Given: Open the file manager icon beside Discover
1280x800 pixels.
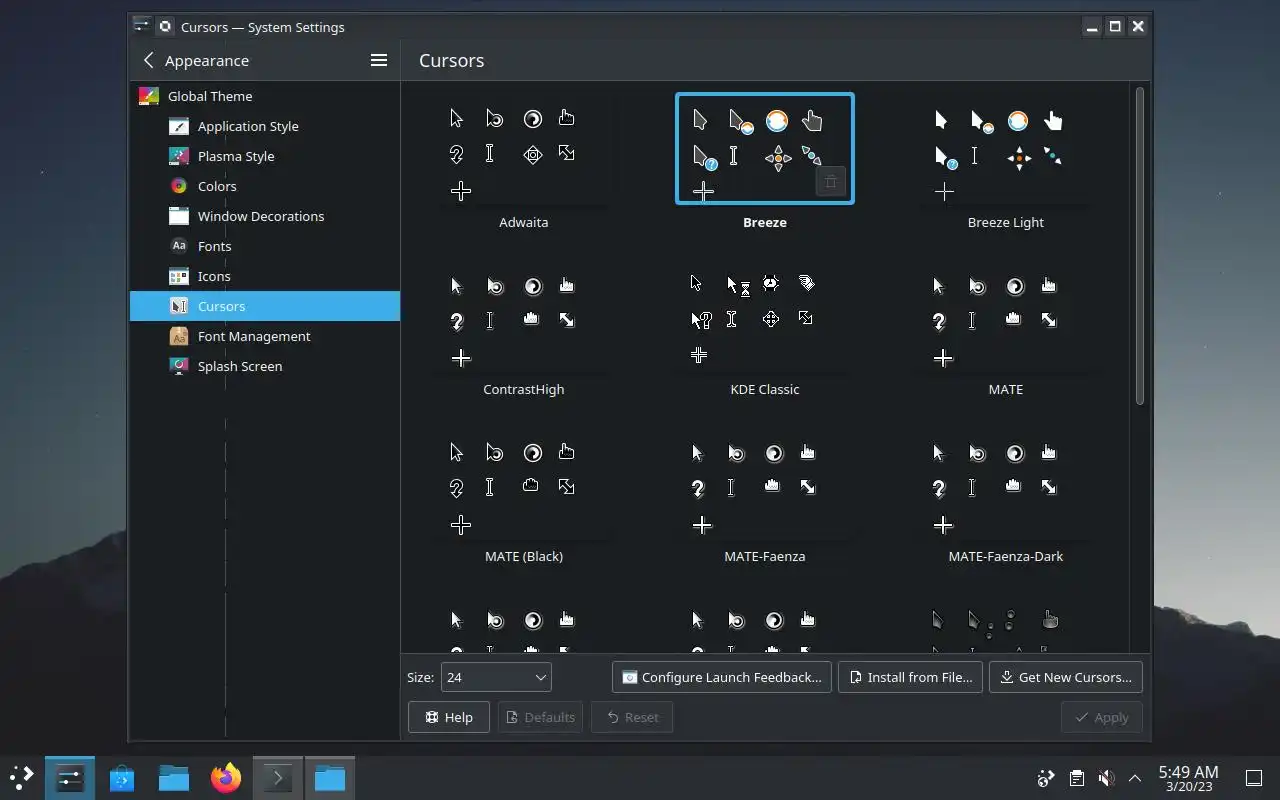Looking at the screenshot, I should [x=174, y=777].
